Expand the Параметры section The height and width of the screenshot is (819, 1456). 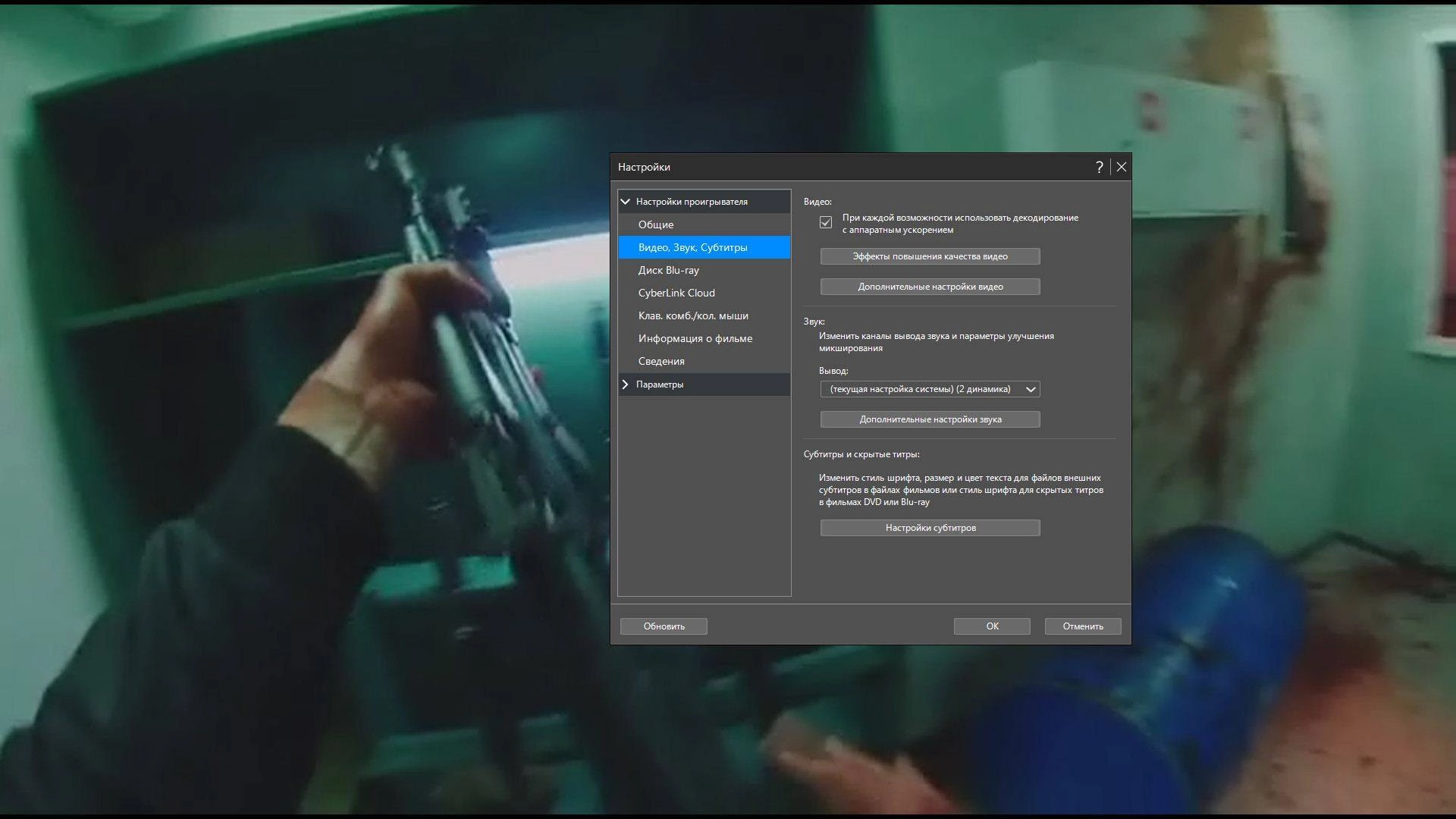pyautogui.click(x=626, y=384)
